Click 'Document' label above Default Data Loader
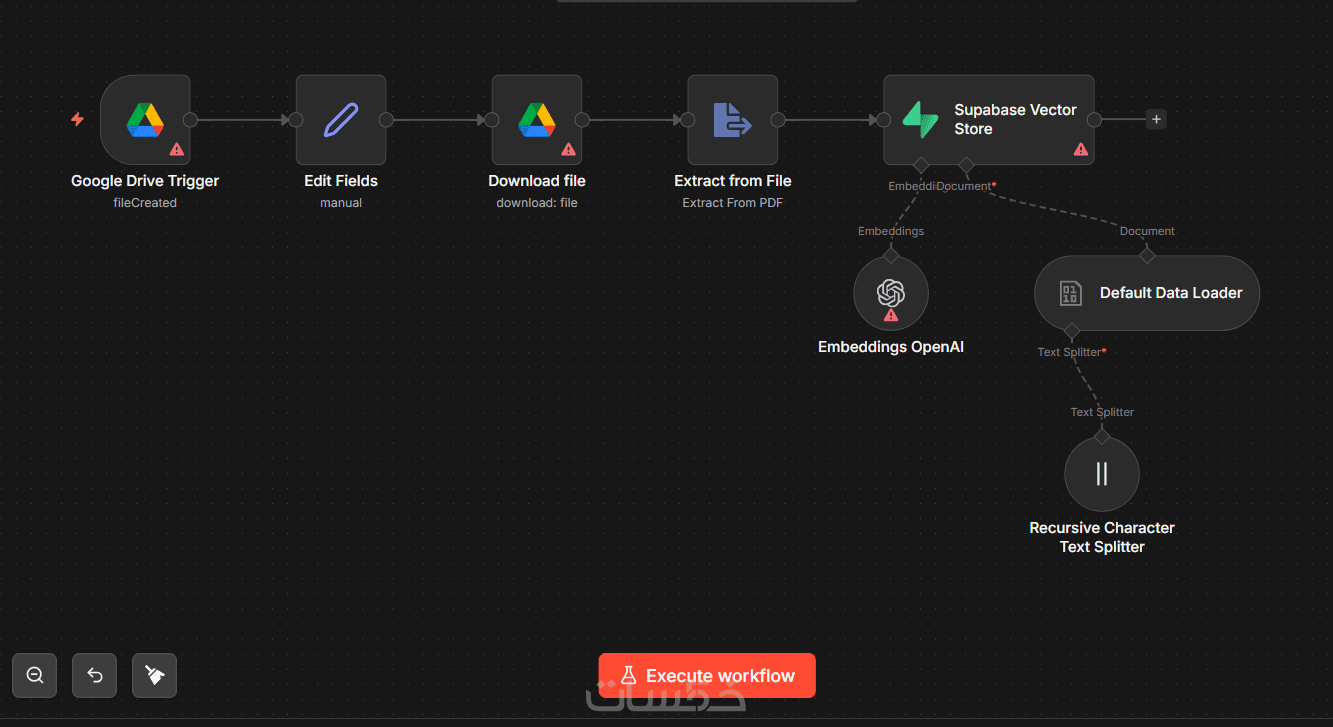The height and width of the screenshot is (727, 1333). pyautogui.click(x=1147, y=231)
